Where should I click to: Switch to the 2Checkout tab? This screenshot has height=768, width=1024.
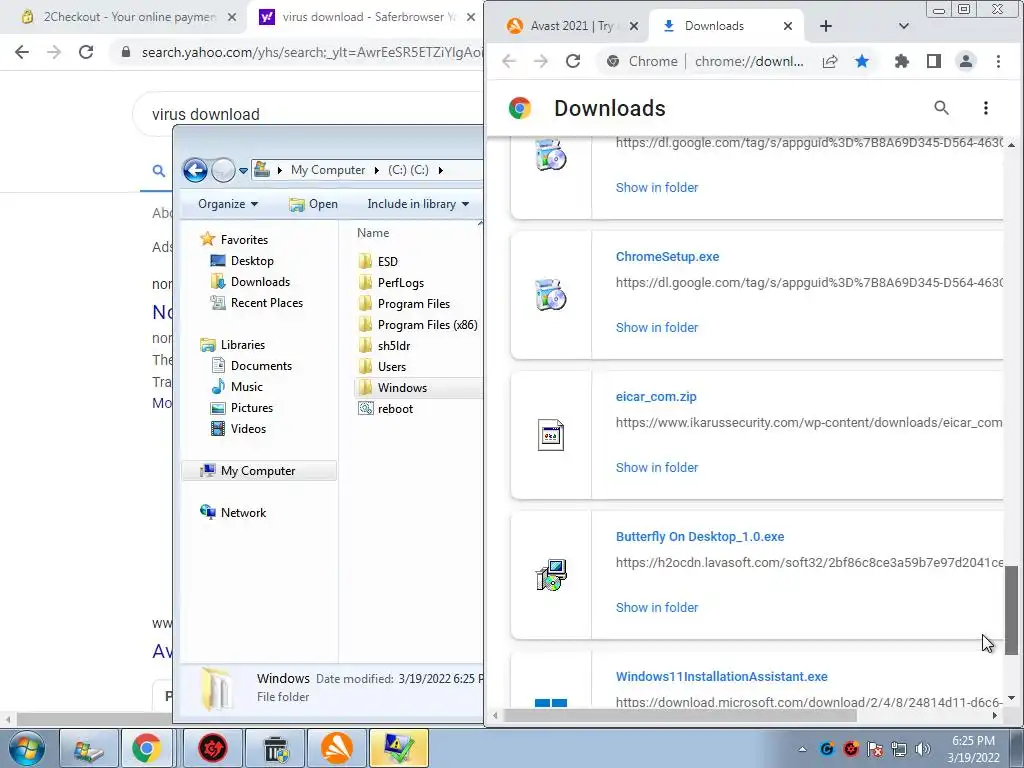(124, 17)
